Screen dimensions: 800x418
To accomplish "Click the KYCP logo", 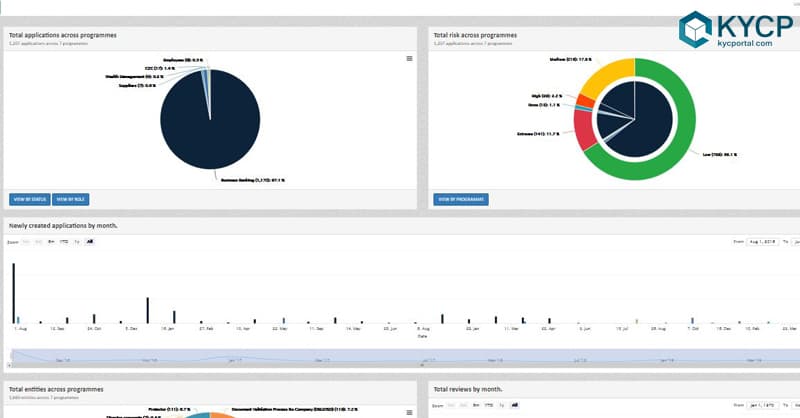I will point(736,29).
